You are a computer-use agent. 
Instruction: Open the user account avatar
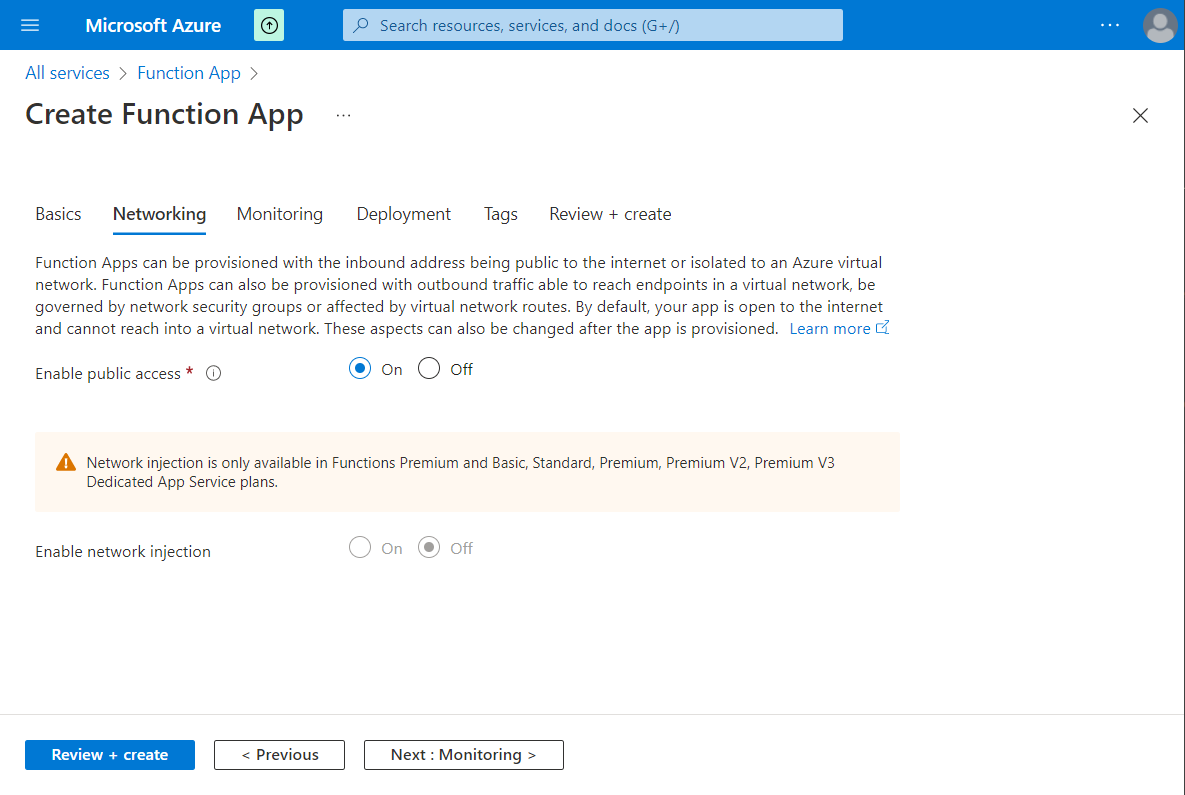pos(1159,25)
